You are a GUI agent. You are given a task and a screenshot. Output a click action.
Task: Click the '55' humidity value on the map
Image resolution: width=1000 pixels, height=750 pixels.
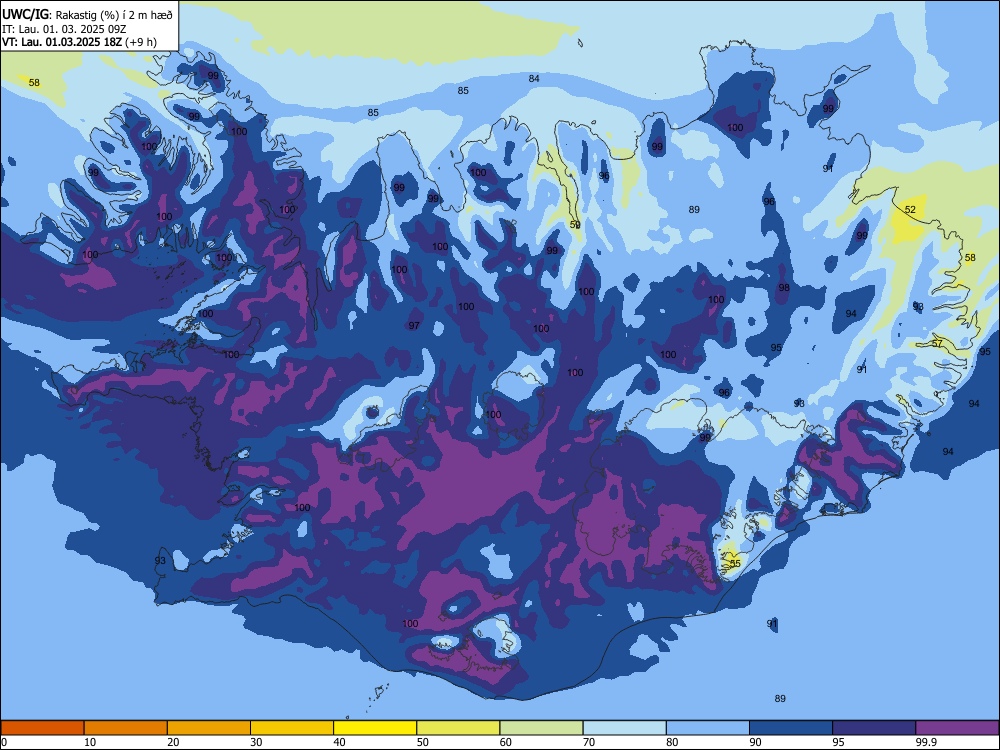pyautogui.click(x=735, y=564)
